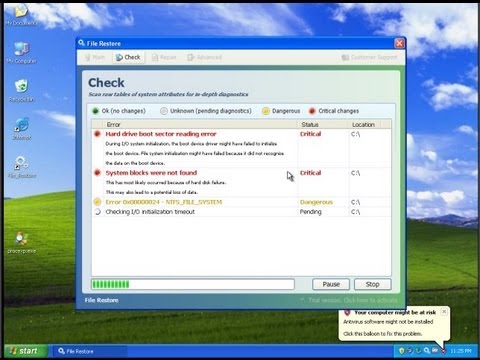Click the taskbar clock
The image size is (480, 360).
(x=461, y=351)
